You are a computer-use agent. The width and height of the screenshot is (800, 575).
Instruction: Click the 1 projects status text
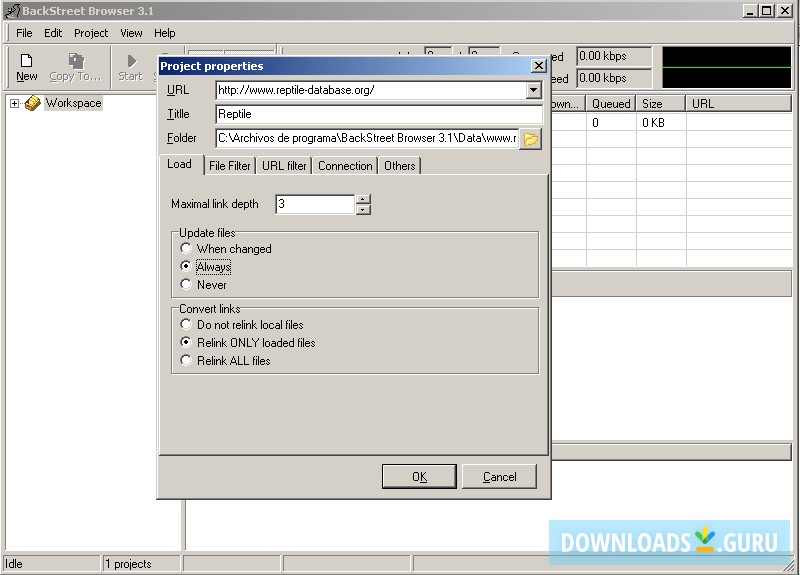[129, 564]
